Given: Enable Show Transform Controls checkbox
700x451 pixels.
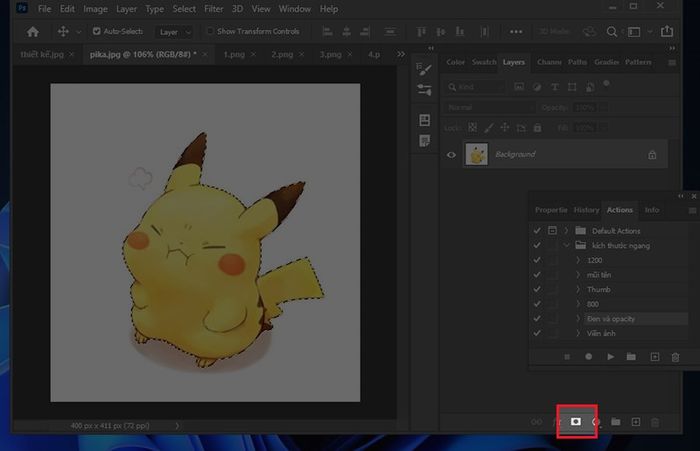Looking at the screenshot, I should coord(210,31).
